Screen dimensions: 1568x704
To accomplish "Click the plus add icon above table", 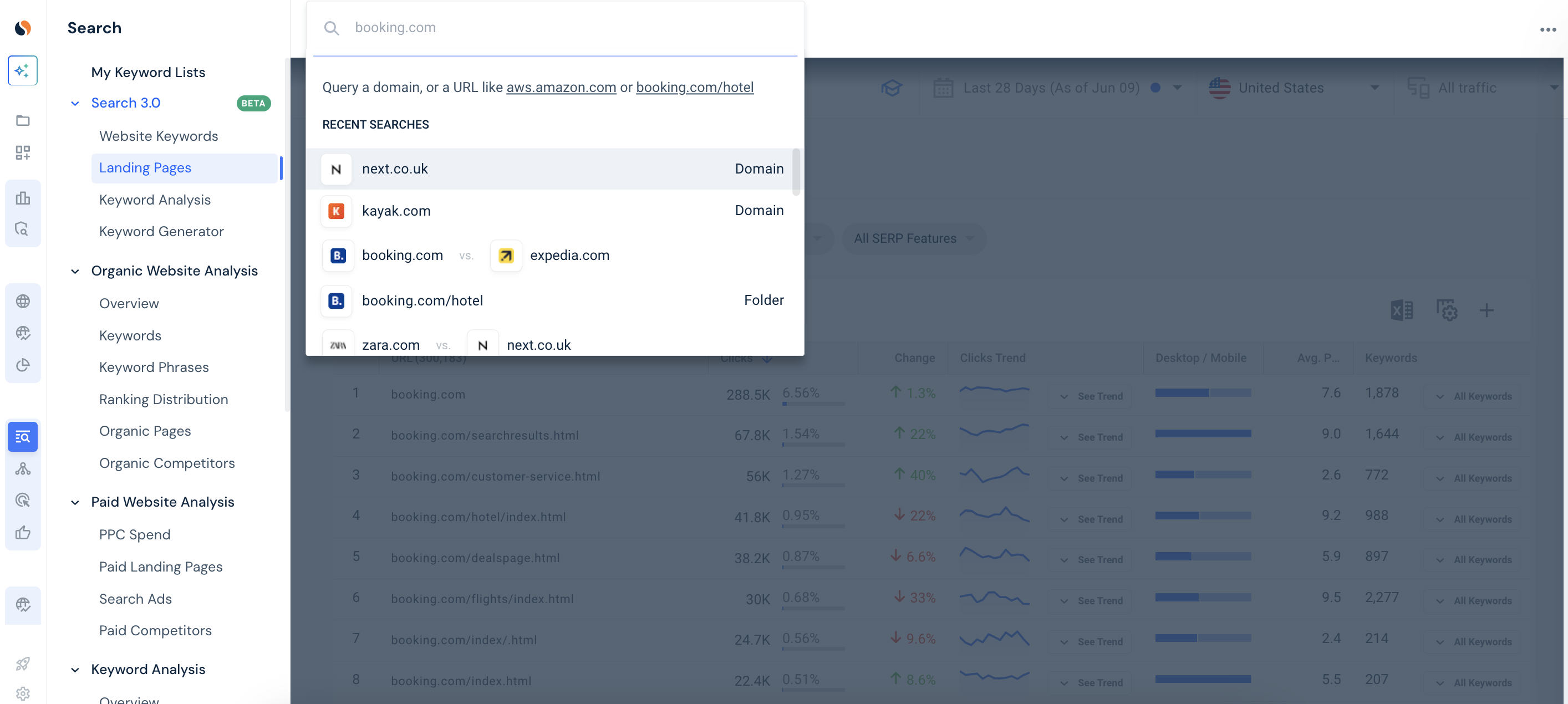I will [1486, 310].
